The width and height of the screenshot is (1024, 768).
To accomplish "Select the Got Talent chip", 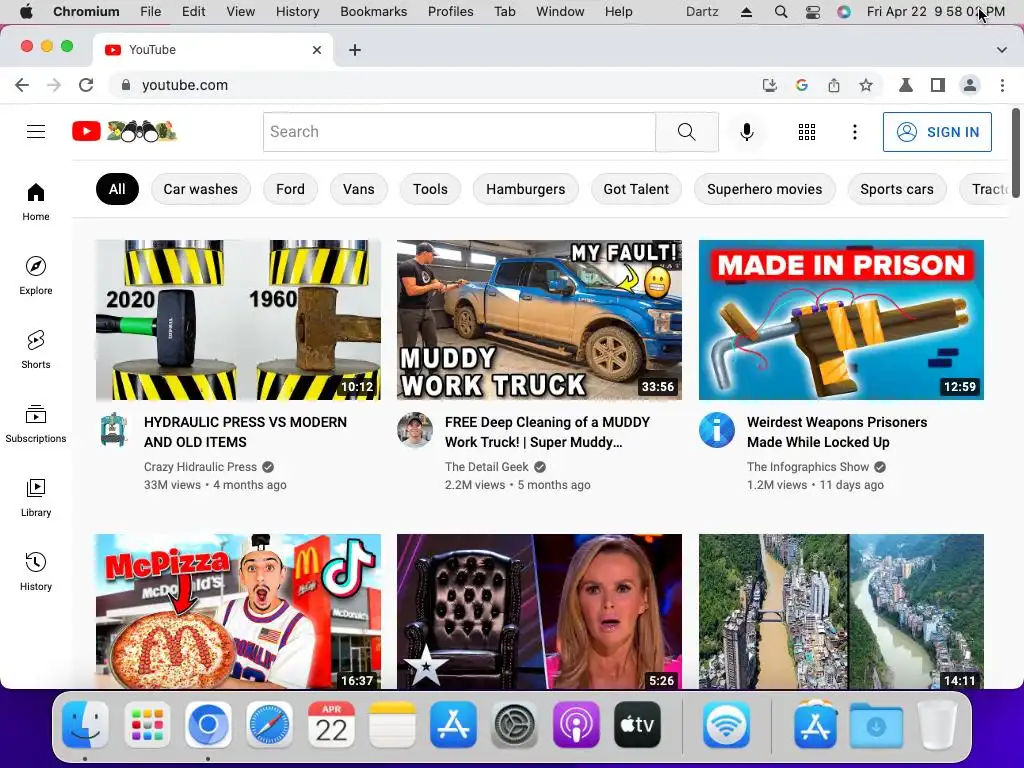I will (x=636, y=189).
